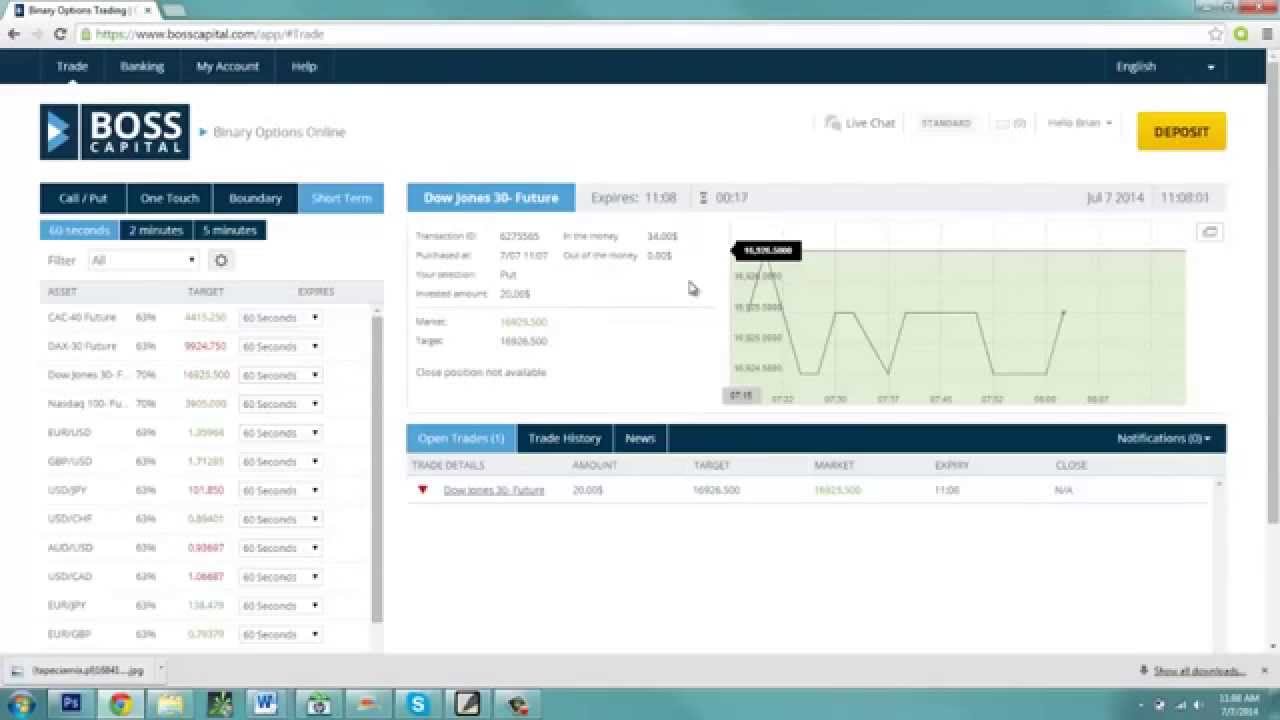Click the browser address bar
The width and height of the screenshot is (1280, 720).
click(640, 34)
